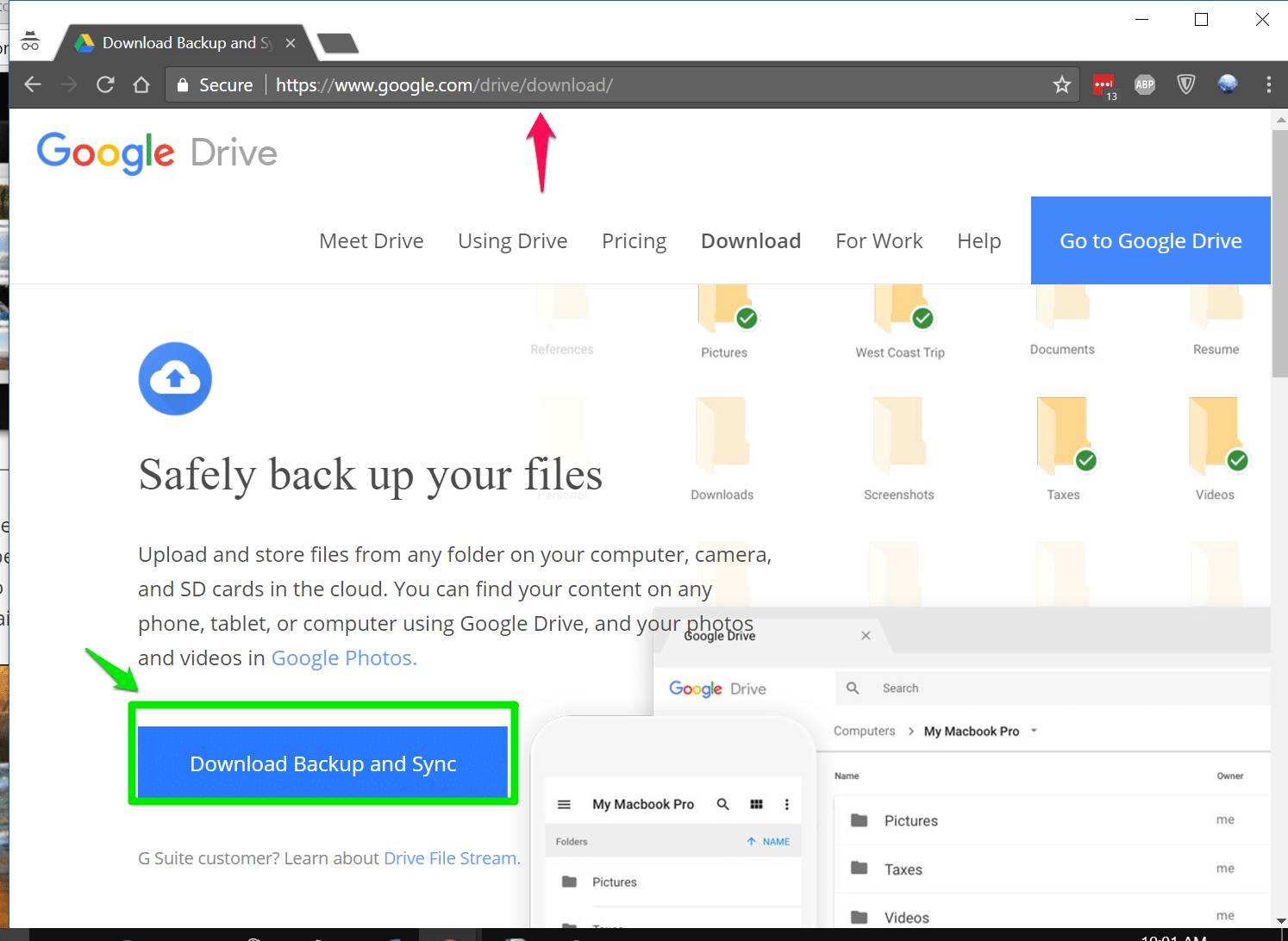The height and width of the screenshot is (941, 1288).
Task: Select Pictures row in Drive file list
Action: pos(1052,820)
